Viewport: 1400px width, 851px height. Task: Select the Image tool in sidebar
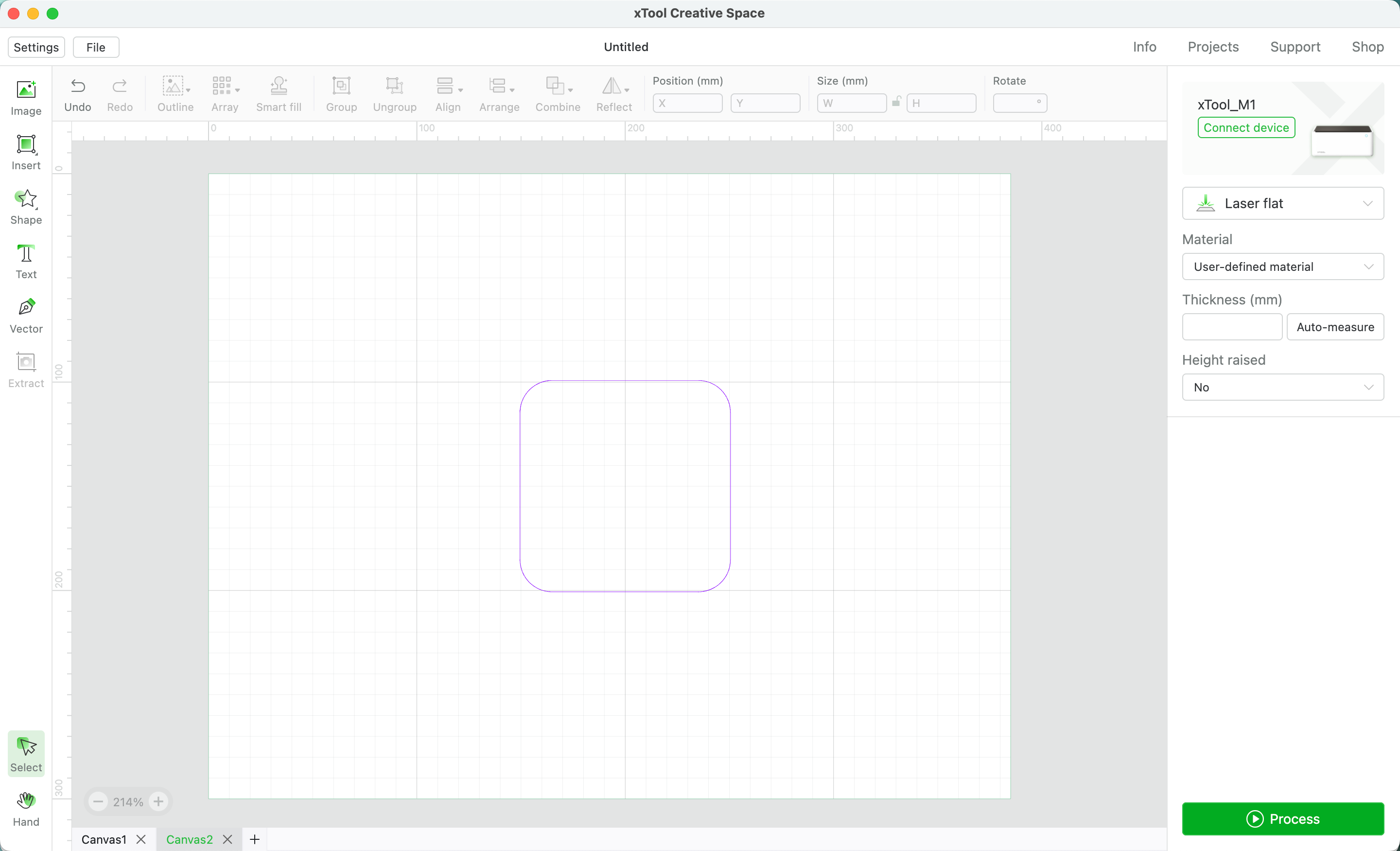[26, 96]
